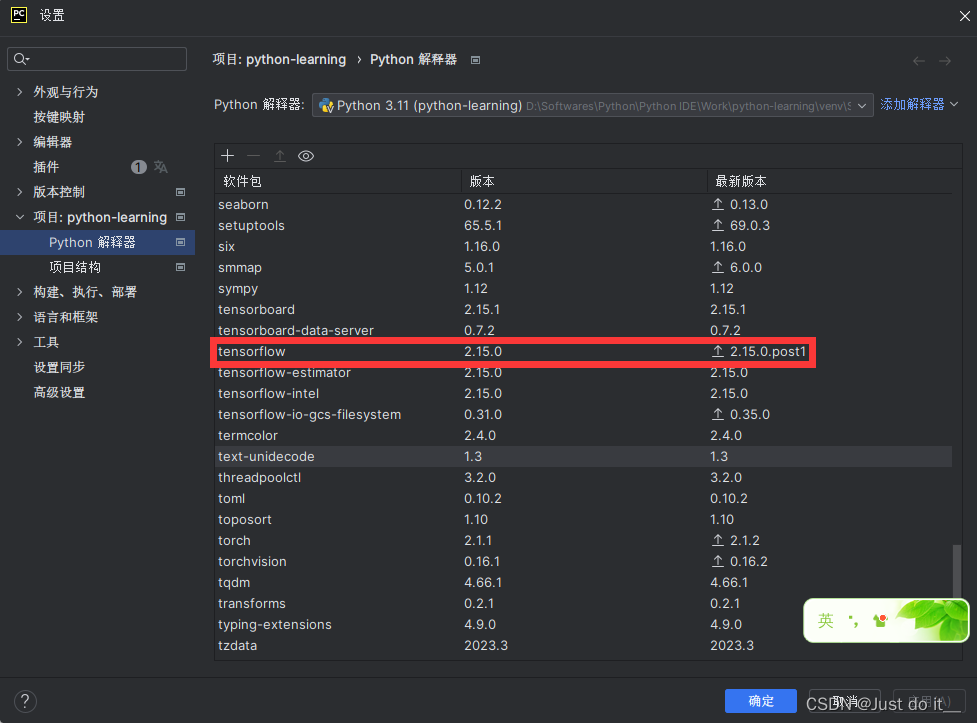Click project icon beside 项目: python-learning
The image size is (977, 723).
click(x=181, y=217)
